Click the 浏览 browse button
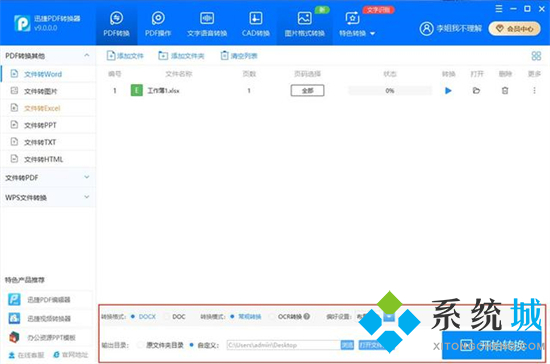Screen dimensions: 550x364 click(347, 345)
